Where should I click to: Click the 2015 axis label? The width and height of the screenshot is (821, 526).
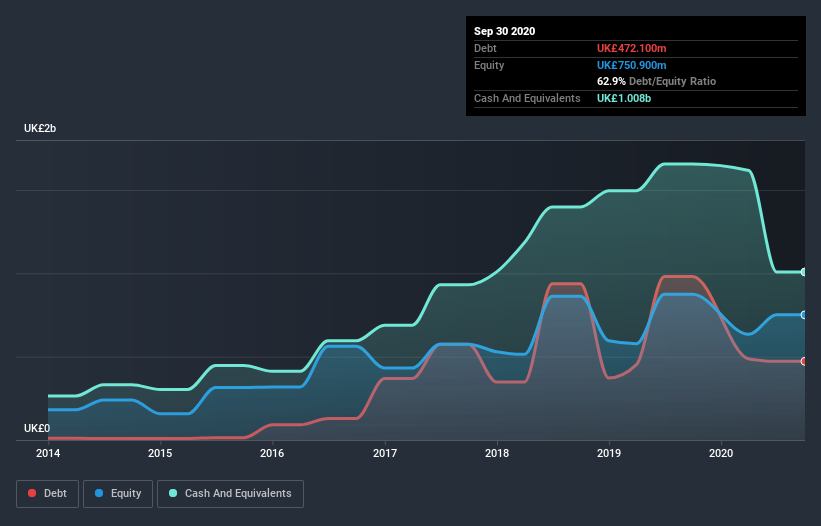160,453
